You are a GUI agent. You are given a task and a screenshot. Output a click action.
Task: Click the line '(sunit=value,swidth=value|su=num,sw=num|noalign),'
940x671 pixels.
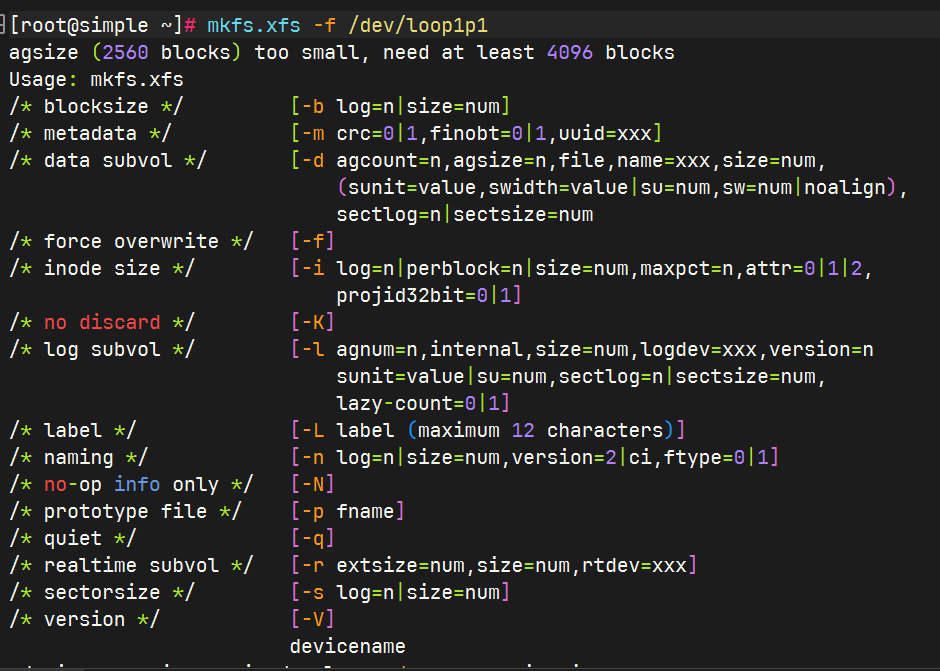pyautogui.click(x=623, y=188)
